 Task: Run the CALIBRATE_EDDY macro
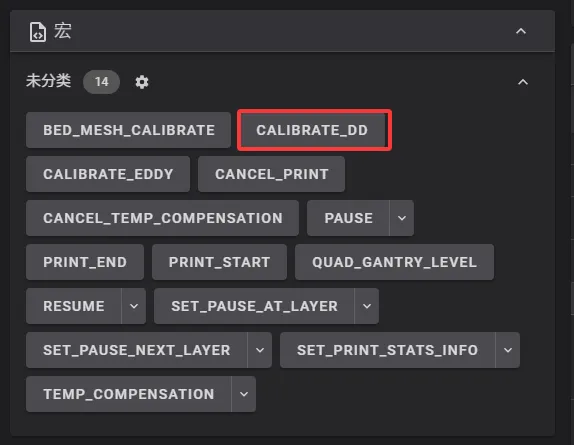[x=108, y=174]
